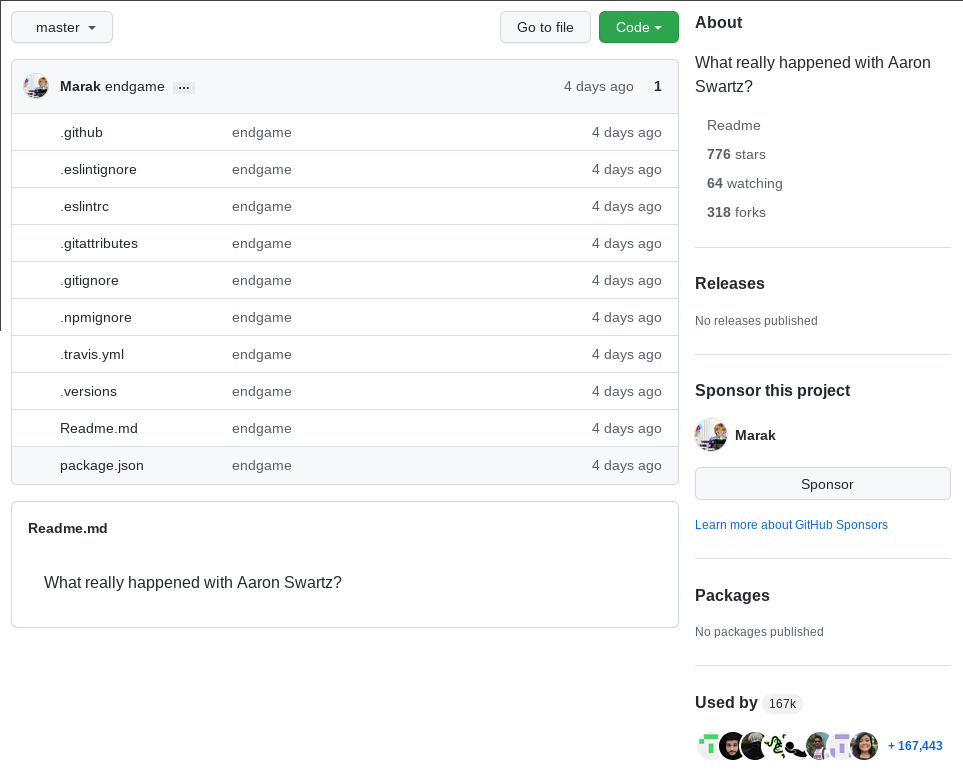Open Marak's name link under Sponsor this project
Viewport: 963px width, 778px height.
755,435
